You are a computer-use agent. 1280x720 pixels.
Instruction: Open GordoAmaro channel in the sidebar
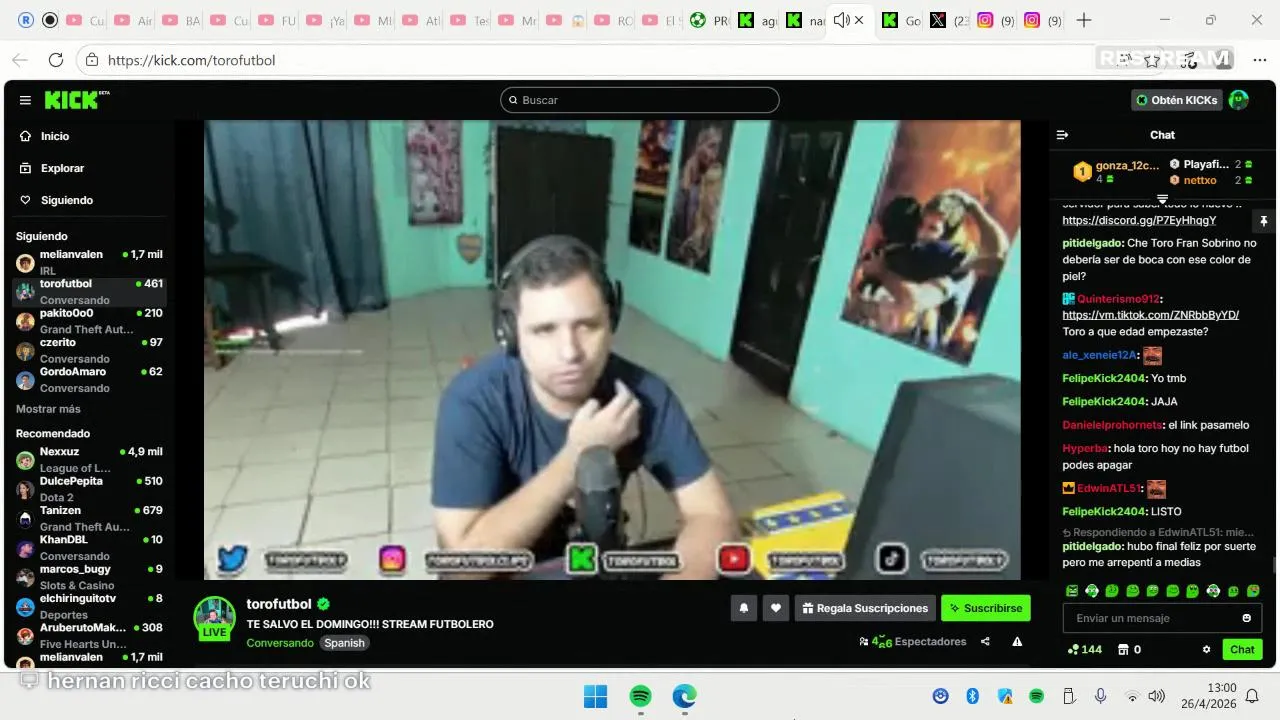point(89,380)
